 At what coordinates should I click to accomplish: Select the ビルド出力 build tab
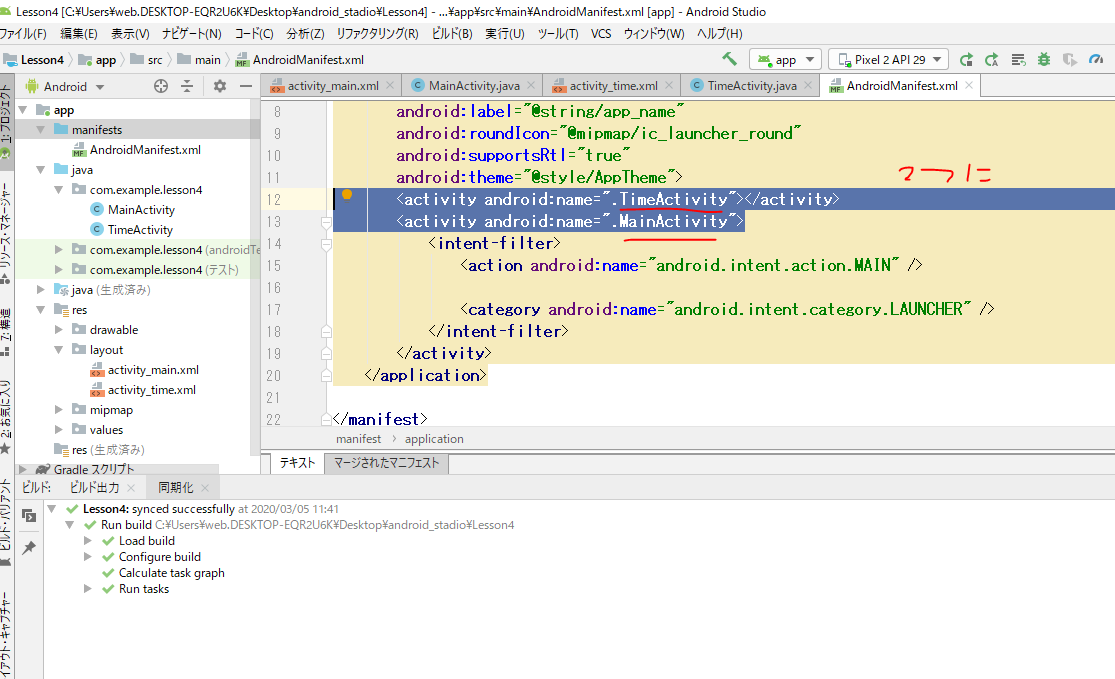95,488
